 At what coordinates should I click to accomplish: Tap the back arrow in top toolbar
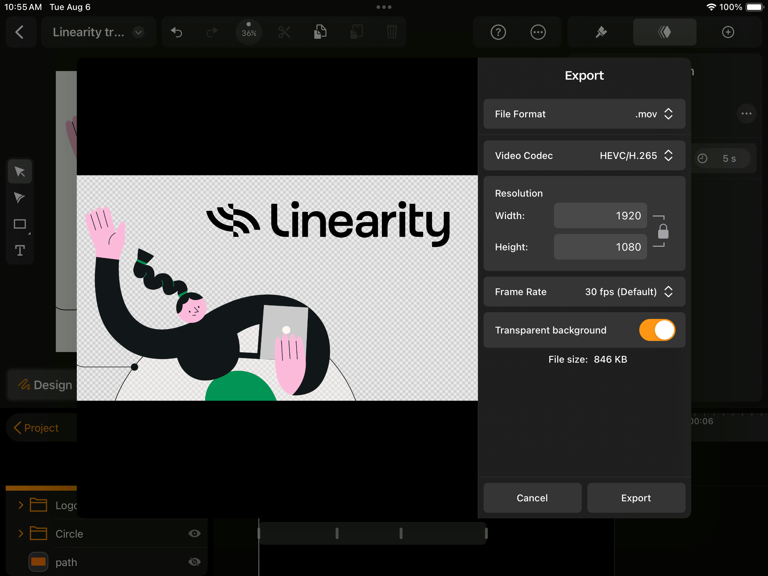[20, 32]
